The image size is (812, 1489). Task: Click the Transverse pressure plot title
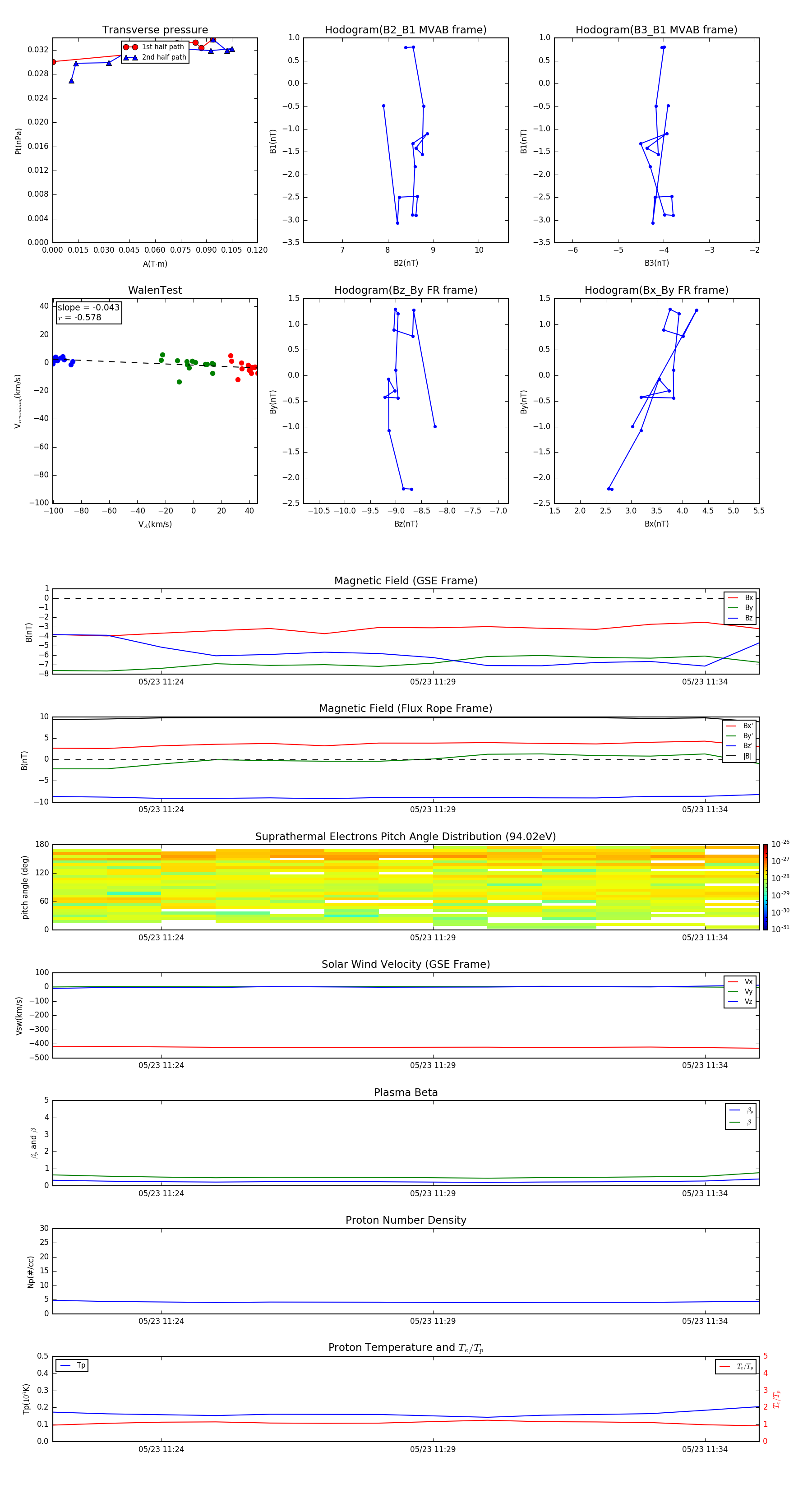click(155, 30)
